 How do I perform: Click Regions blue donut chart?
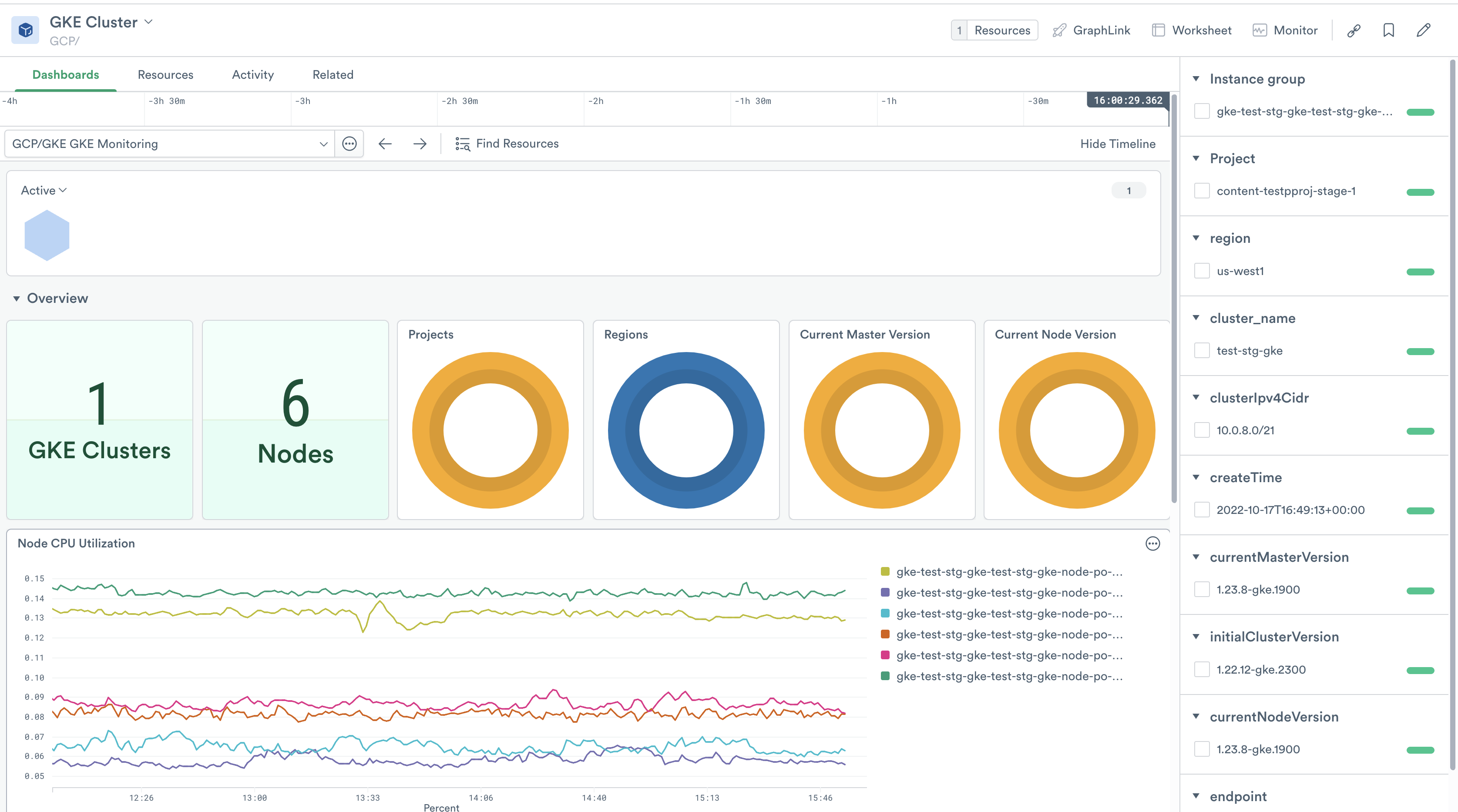tap(686, 430)
